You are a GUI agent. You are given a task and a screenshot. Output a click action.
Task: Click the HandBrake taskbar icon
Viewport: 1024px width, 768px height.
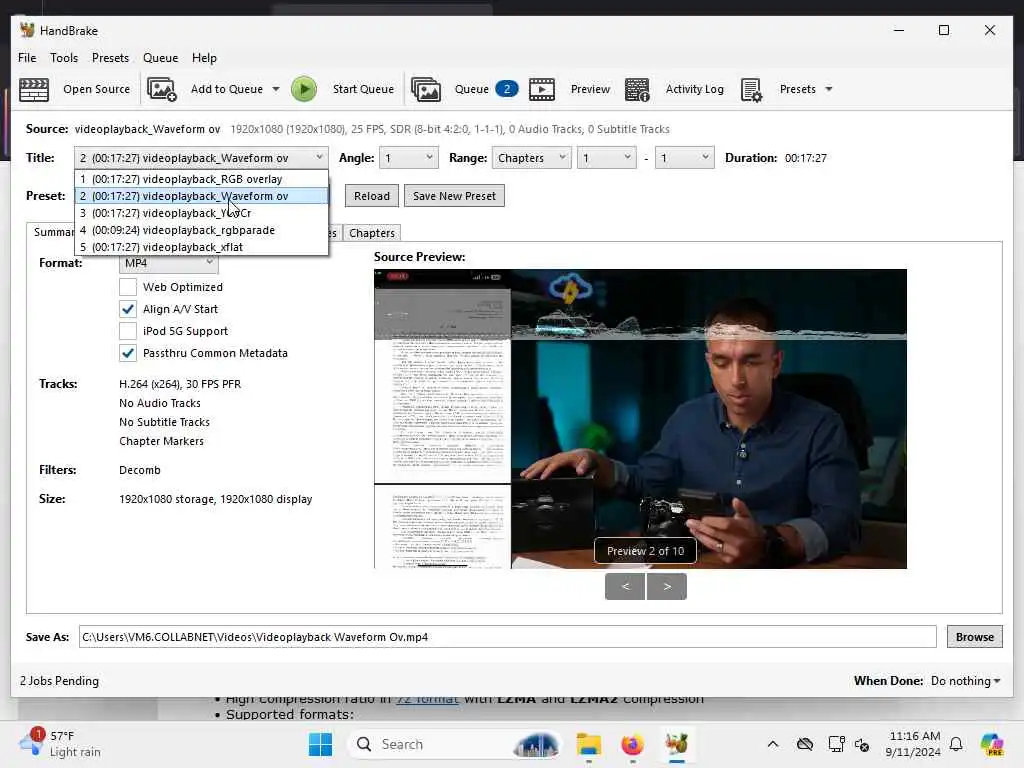coord(677,744)
